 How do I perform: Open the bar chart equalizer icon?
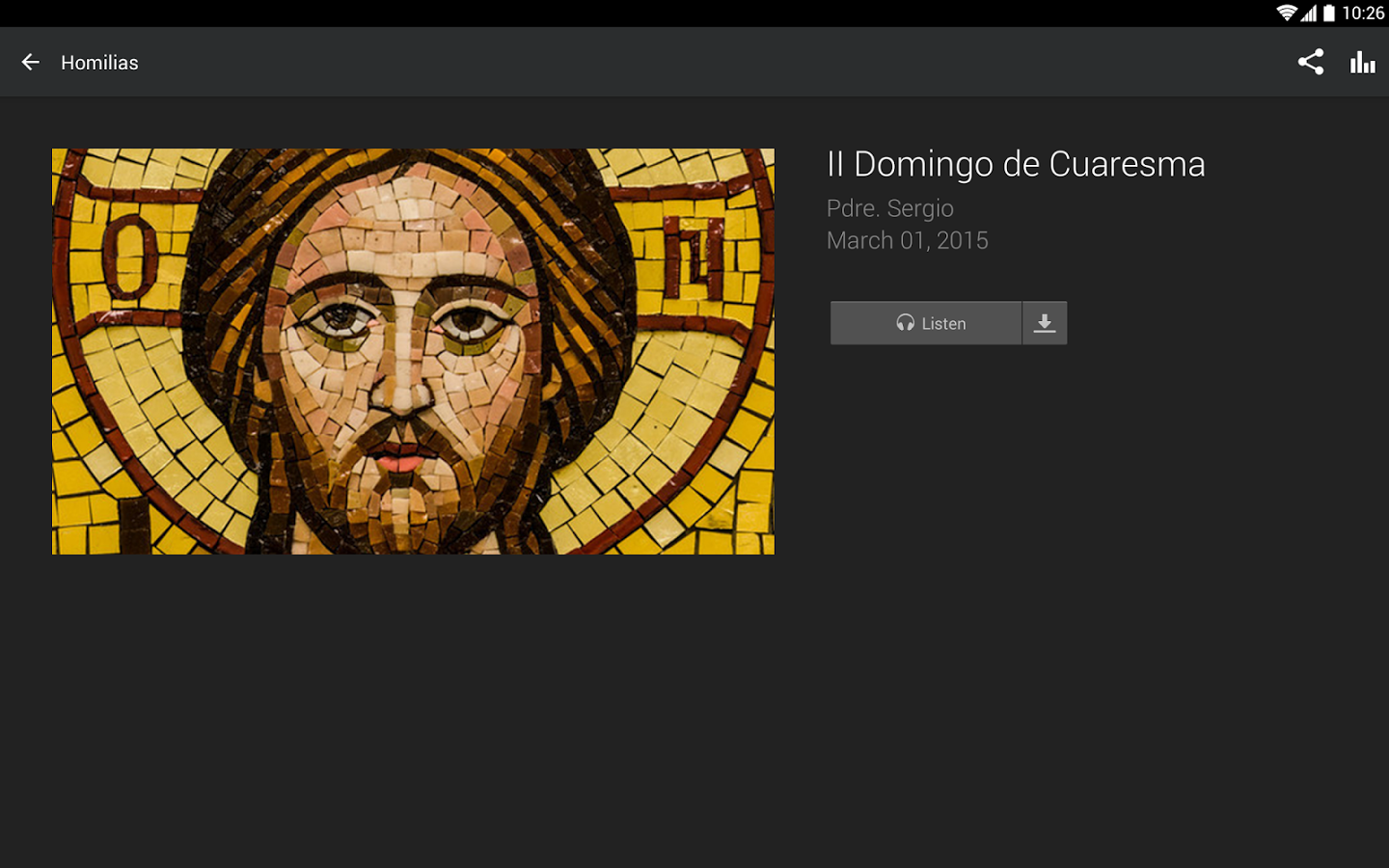(1362, 63)
